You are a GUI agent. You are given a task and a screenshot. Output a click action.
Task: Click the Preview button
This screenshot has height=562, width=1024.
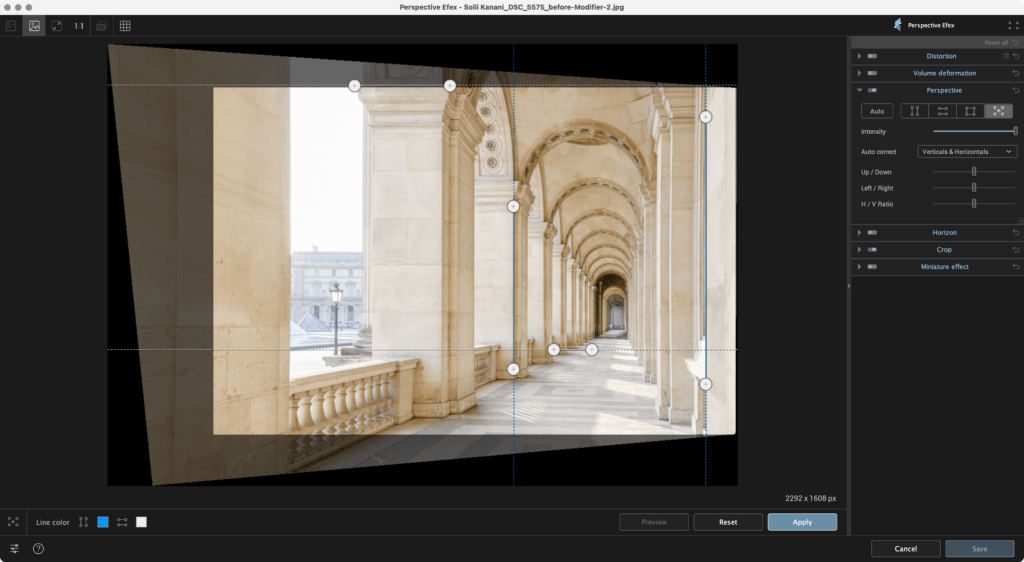654,522
